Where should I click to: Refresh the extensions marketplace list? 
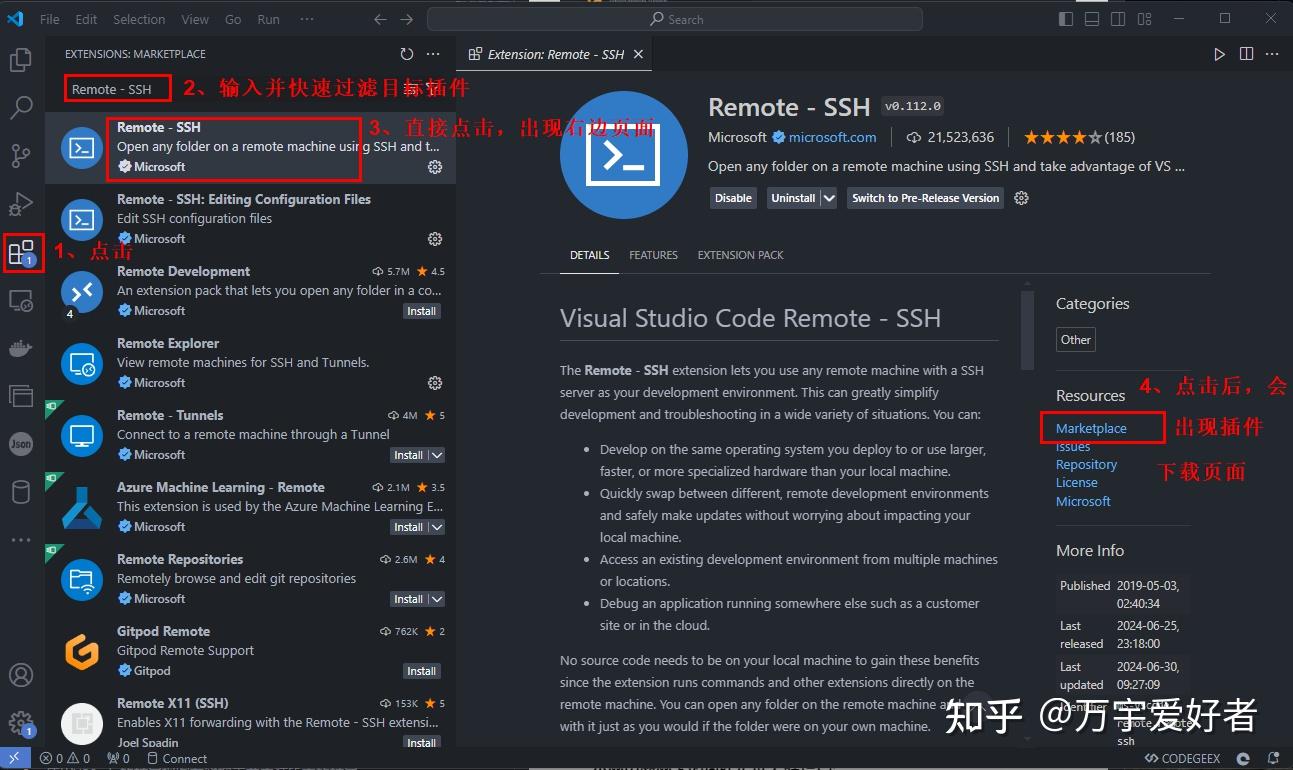[x=406, y=54]
